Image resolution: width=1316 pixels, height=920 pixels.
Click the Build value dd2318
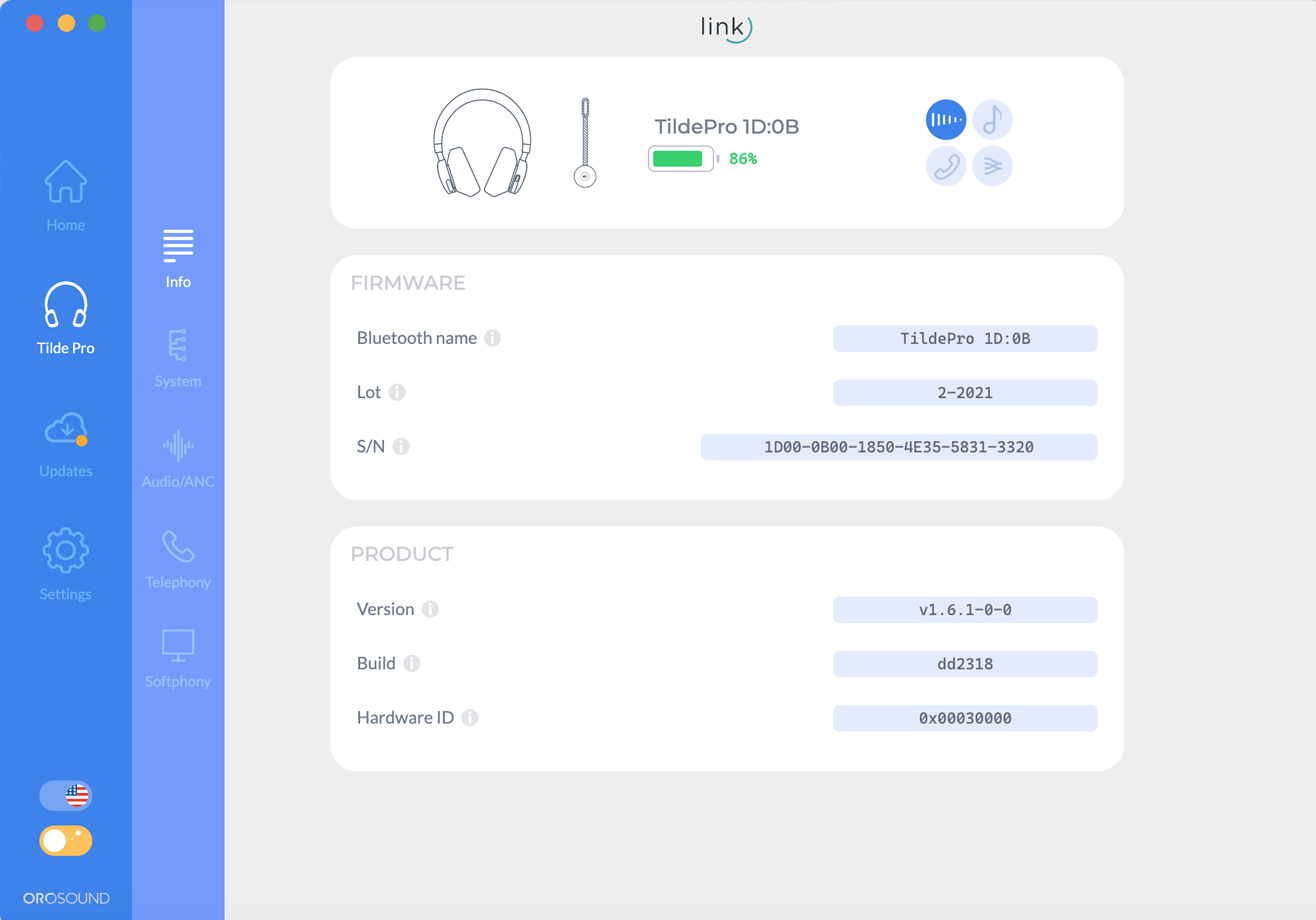pos(965,664)
